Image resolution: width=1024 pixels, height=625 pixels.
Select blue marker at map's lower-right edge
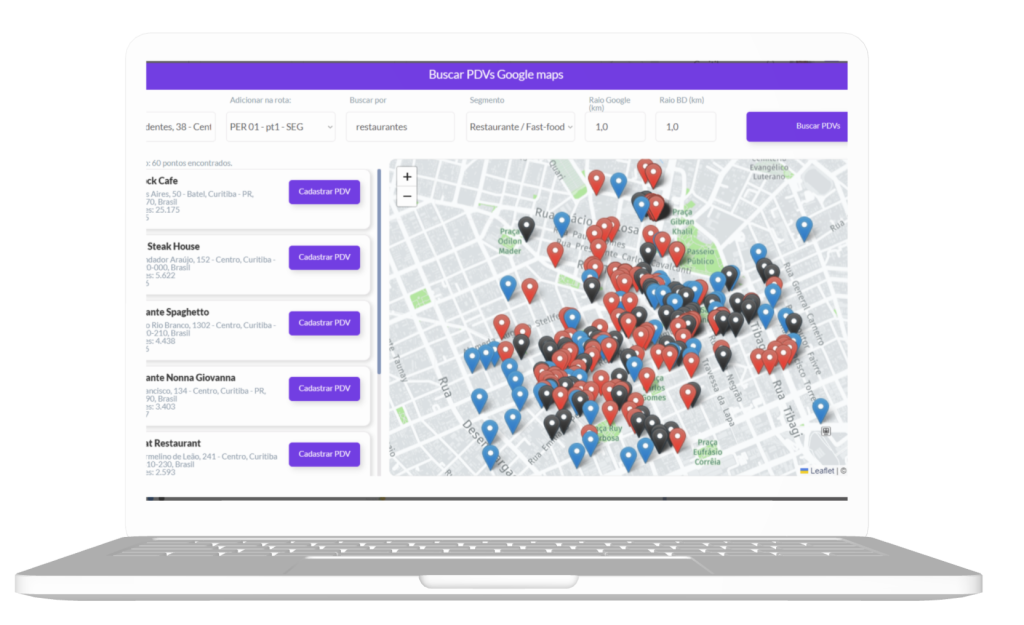pyautogui.click(x=821, y=409)
